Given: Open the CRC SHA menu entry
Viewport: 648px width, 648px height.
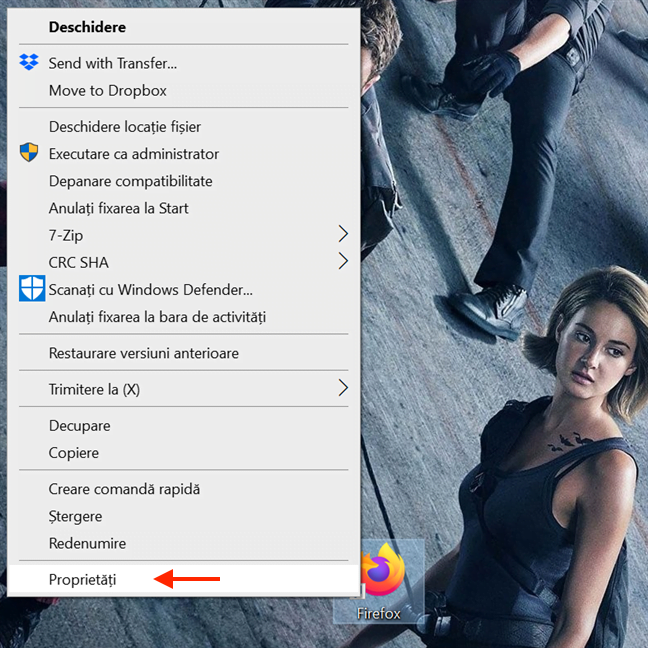Looking at the screenshot, I should 183,262.
